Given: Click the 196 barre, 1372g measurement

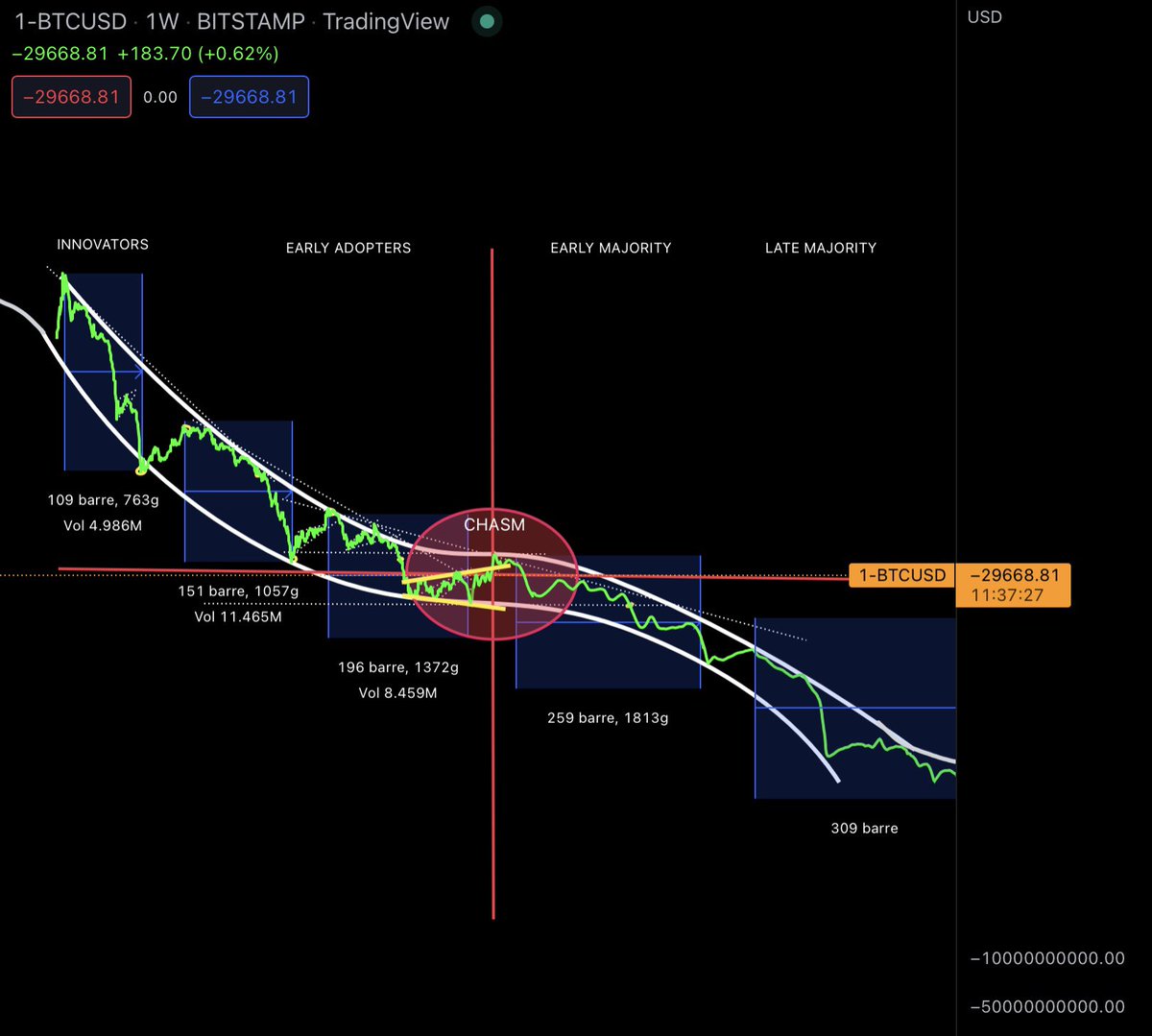Looking at the screenshot, I should coord(398,667).
